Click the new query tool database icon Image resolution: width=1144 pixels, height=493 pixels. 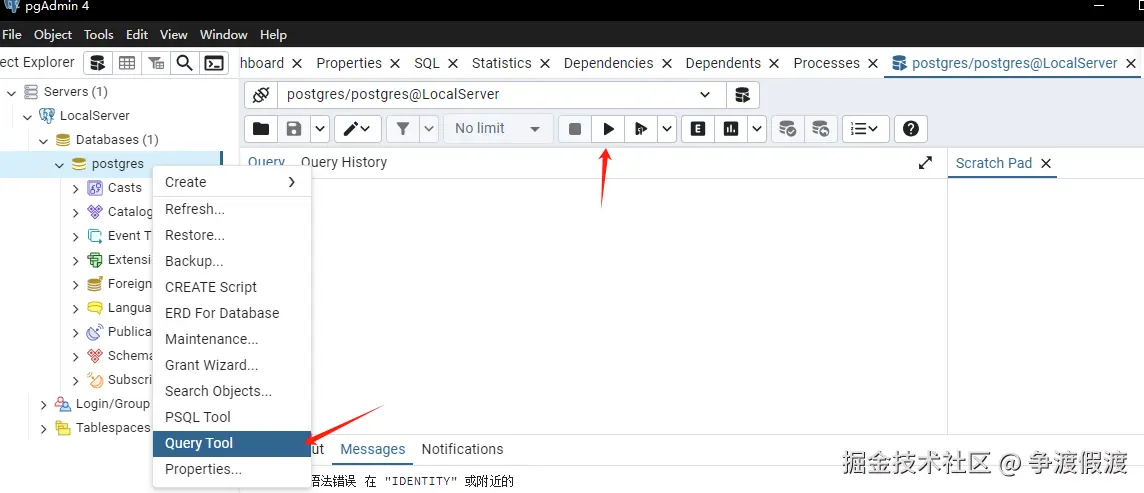coord(742,95)
